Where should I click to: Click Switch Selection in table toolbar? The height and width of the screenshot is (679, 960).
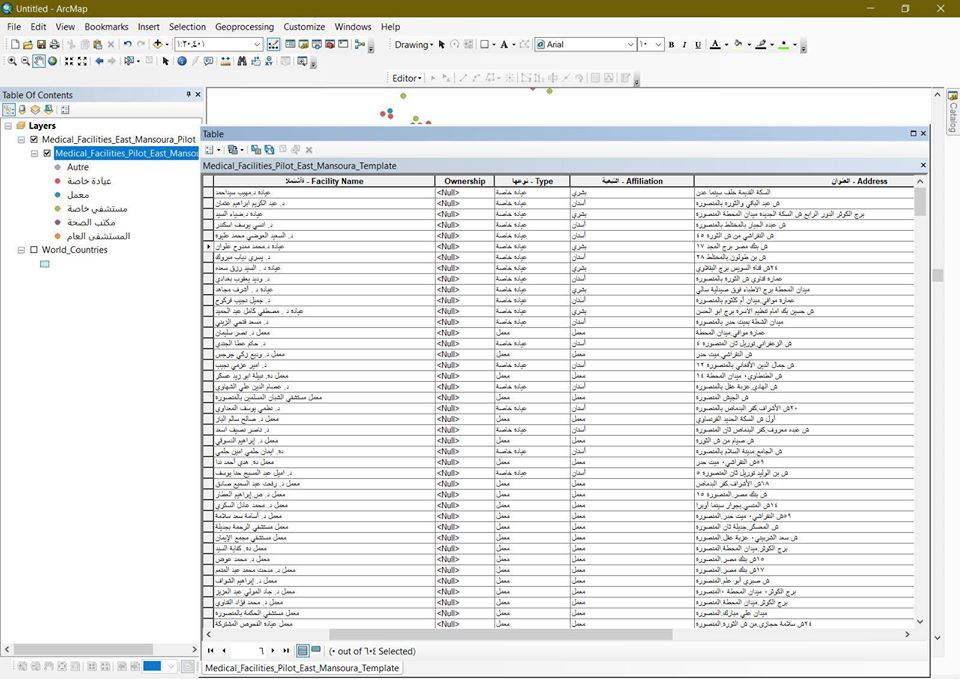pyautogui.click(x=269, y=149)
